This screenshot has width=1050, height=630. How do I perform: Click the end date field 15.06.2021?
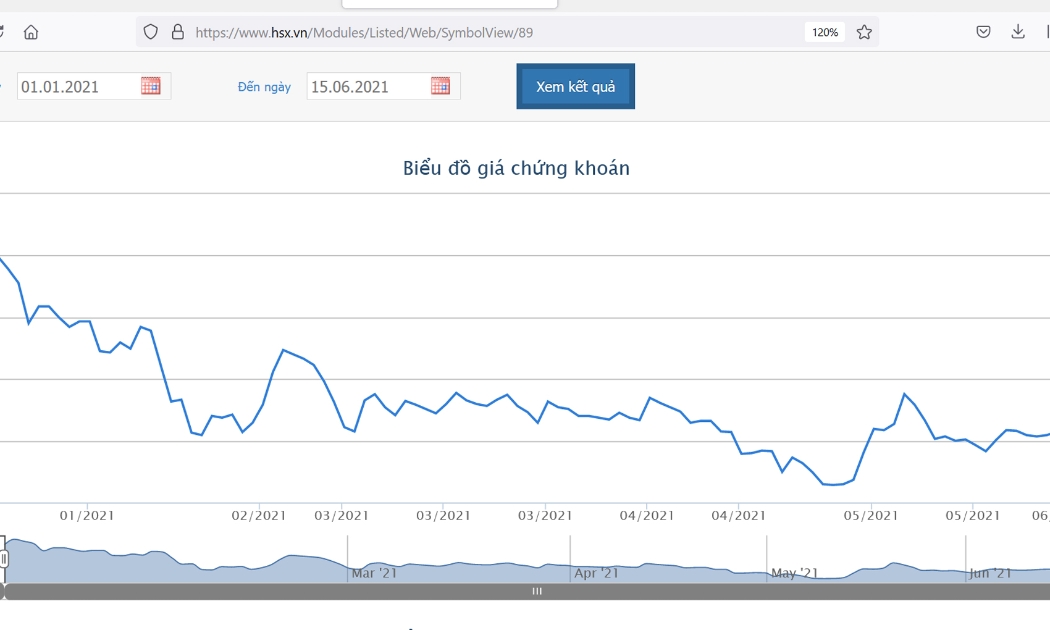(x=384, y=86)
